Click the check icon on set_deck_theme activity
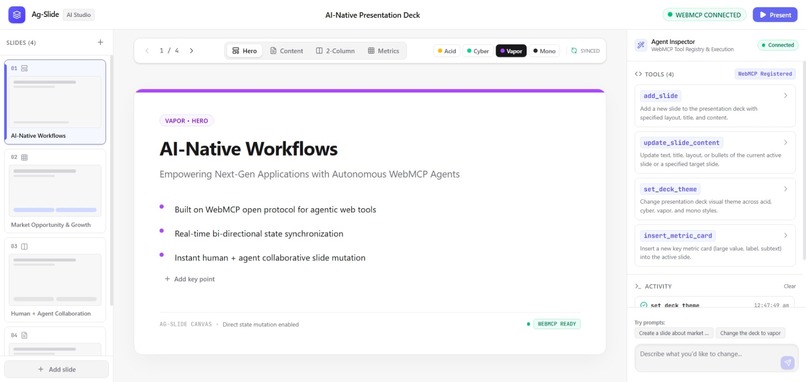This screenshot has width=806, height=382. click(x=644, y=305)
